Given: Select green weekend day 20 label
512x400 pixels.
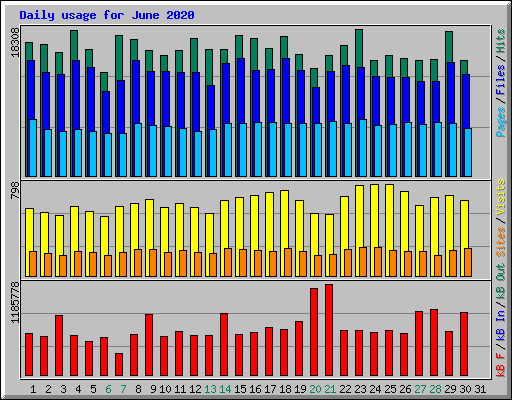Looking at the screenshot, I should [315, 389].
